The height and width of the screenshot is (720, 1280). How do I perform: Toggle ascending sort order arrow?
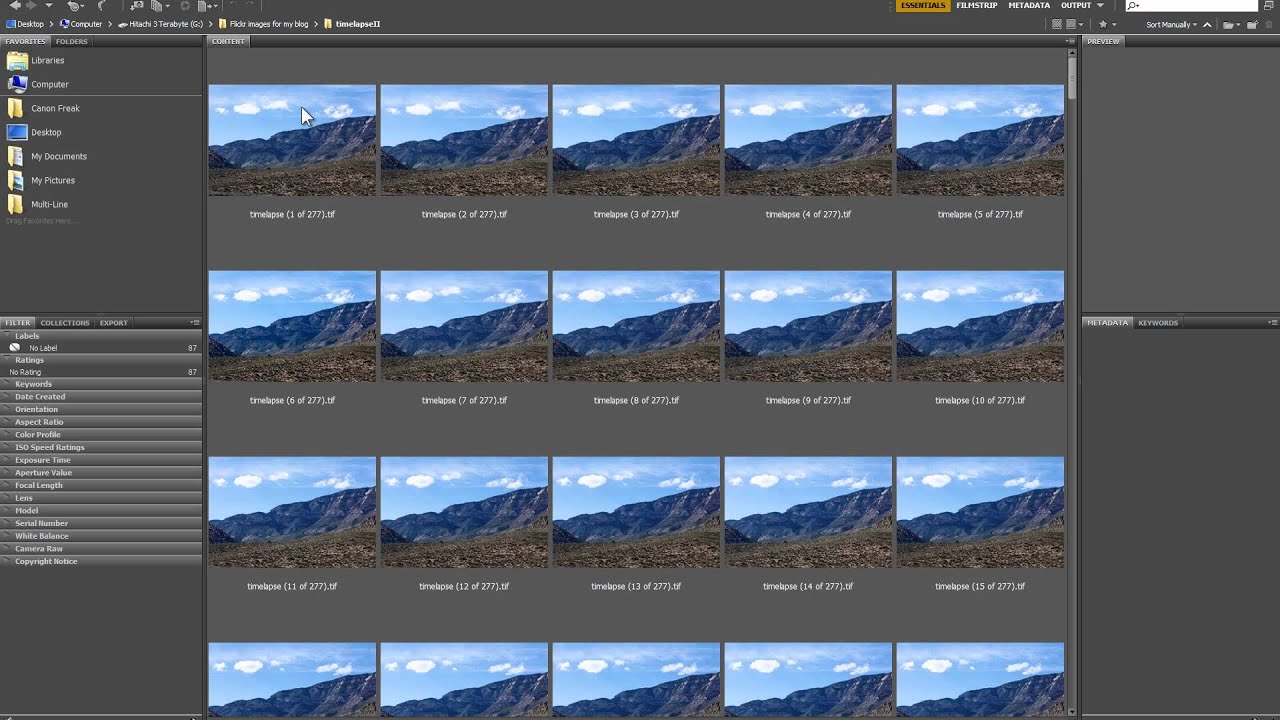click(x=1207, y=24)
